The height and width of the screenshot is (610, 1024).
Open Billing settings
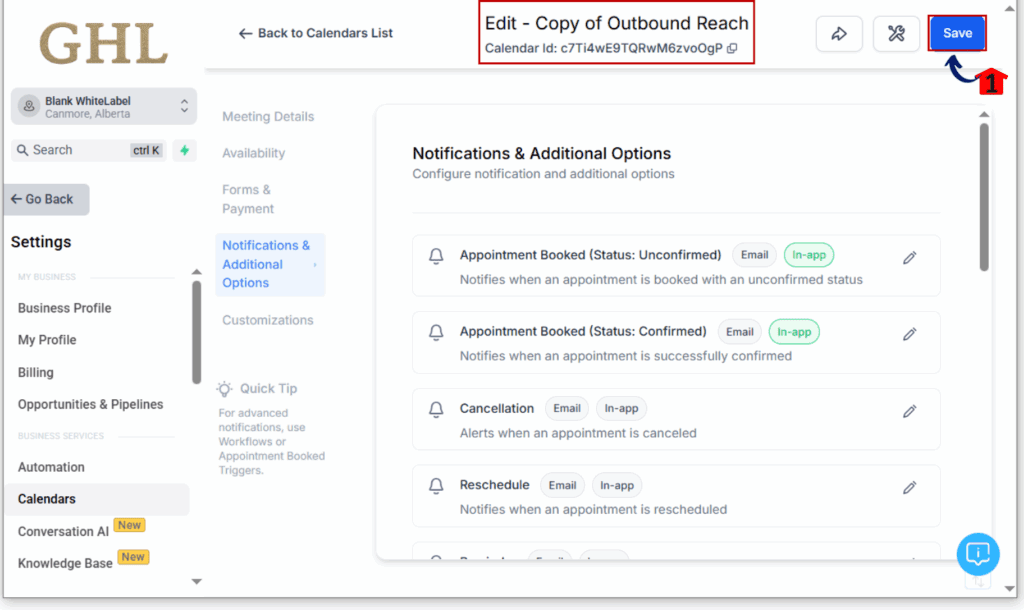pos(36,372)
